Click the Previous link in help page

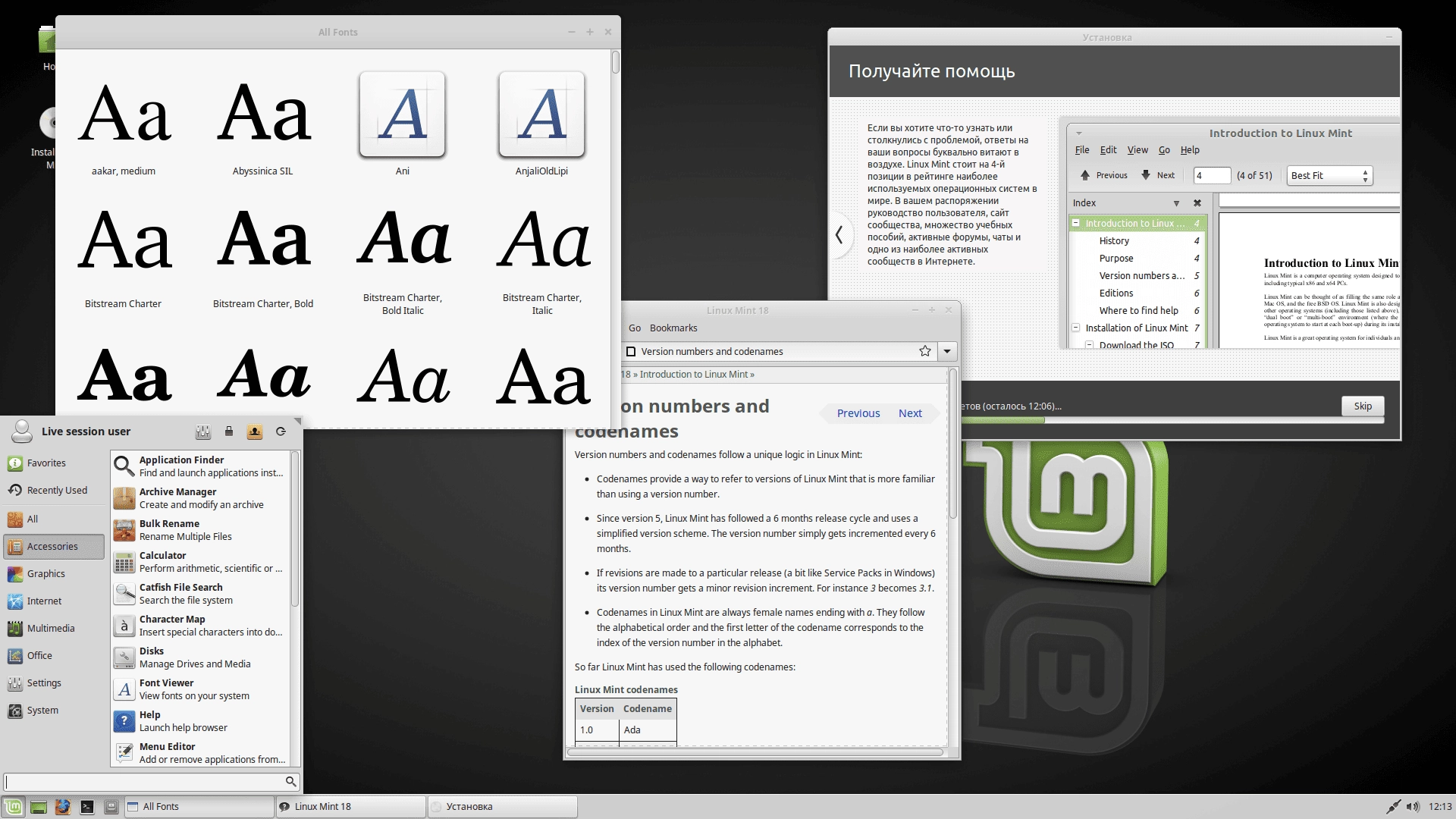coord(858,413)
